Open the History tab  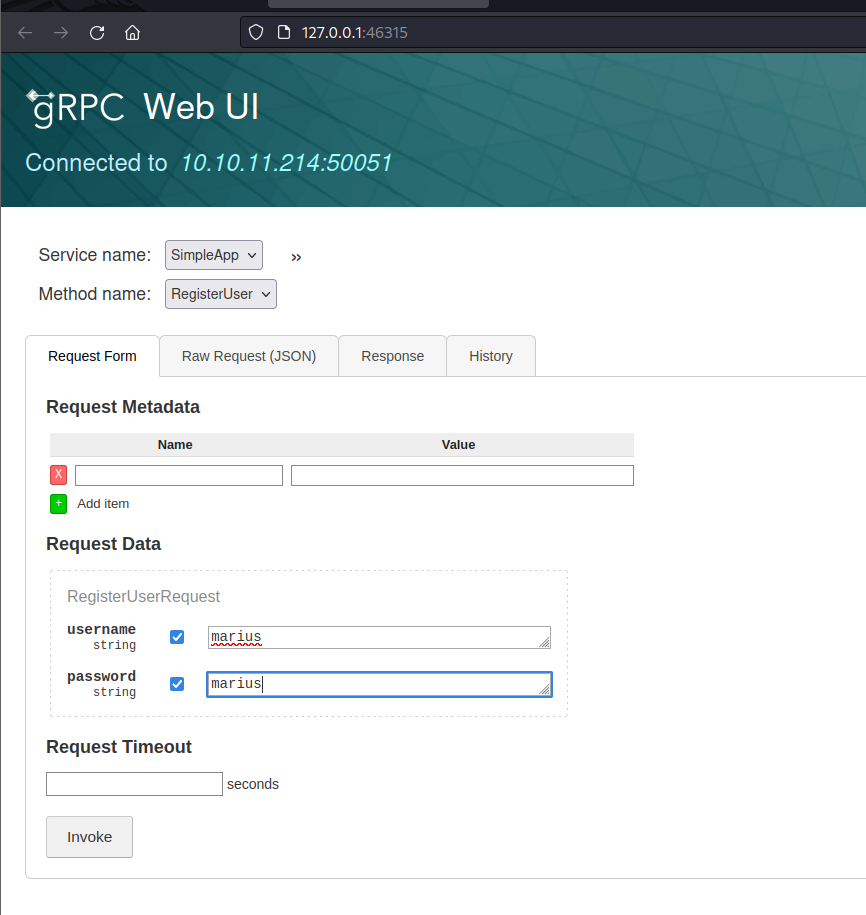point(491,356)
